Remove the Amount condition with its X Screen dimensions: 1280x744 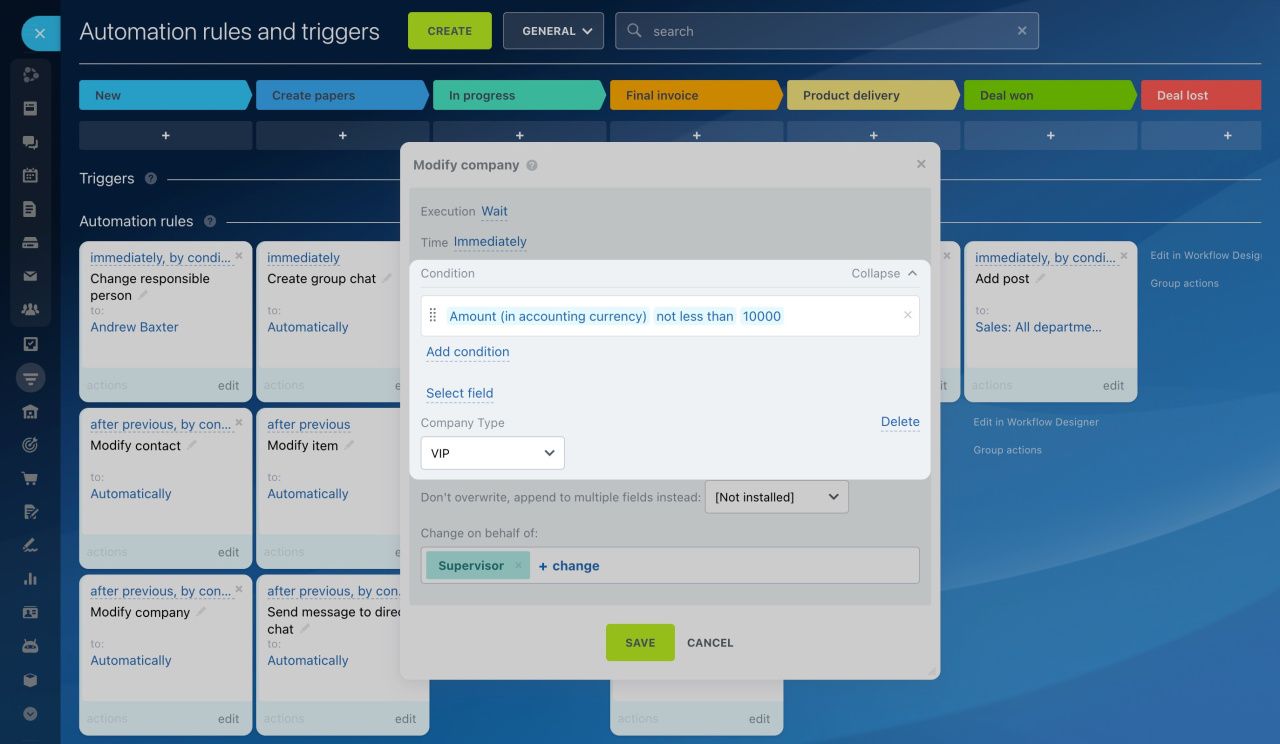908,315
